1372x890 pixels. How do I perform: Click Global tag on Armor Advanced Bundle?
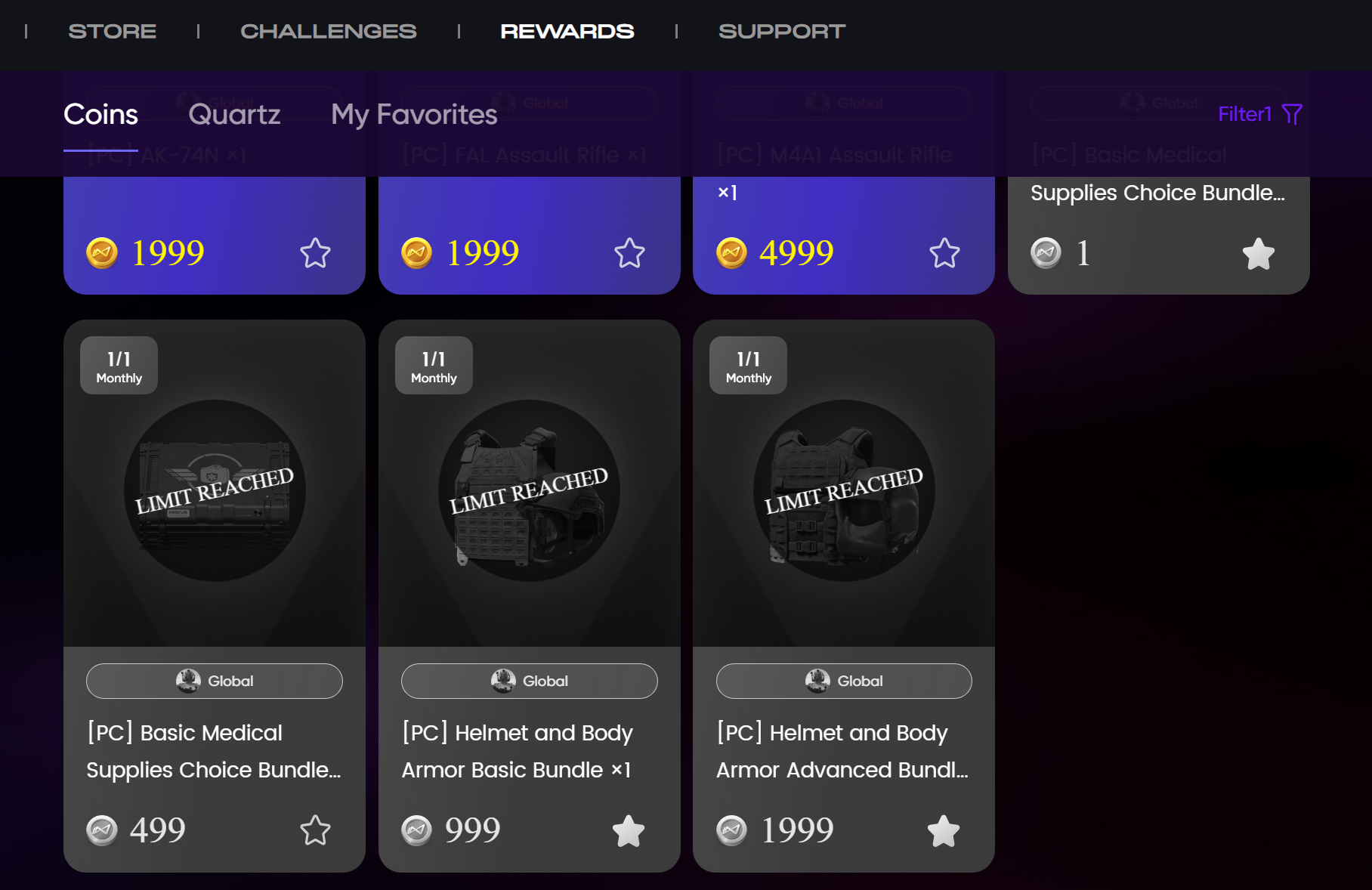(x=844, y=681)
